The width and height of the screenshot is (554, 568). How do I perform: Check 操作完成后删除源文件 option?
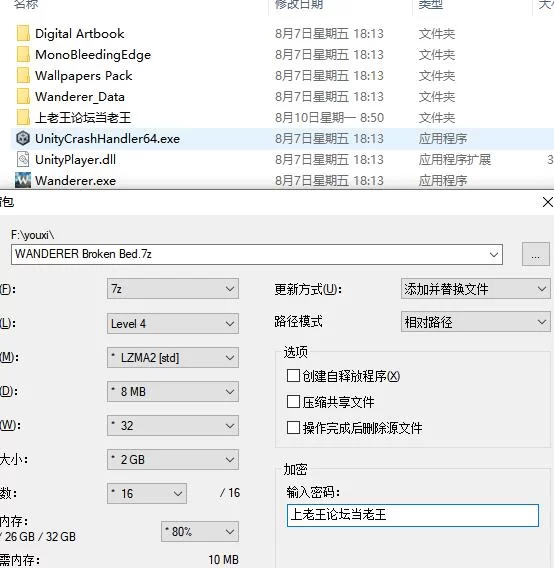coord(293,428)
